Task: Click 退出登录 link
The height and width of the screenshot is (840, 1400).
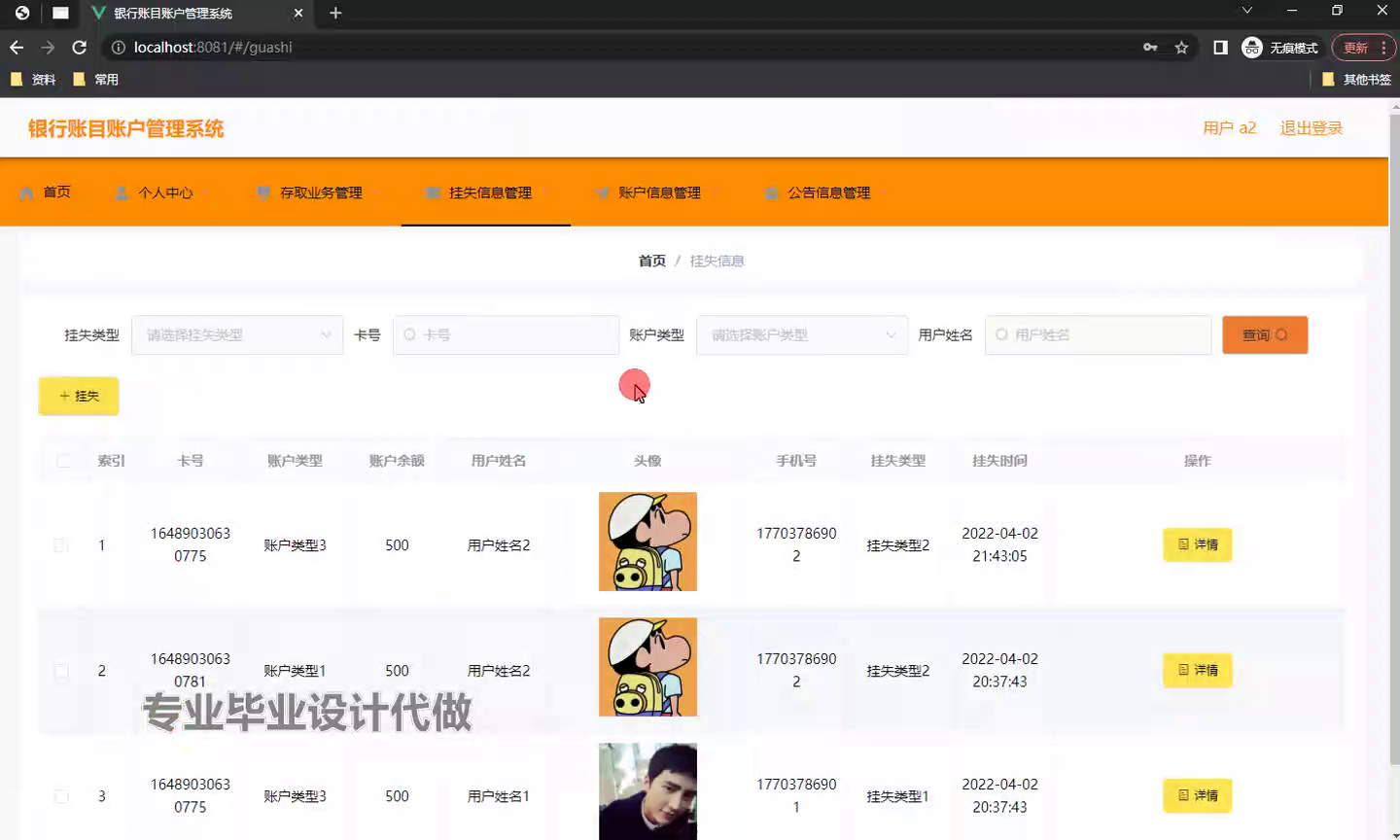Action: (x=1311, y=128)
